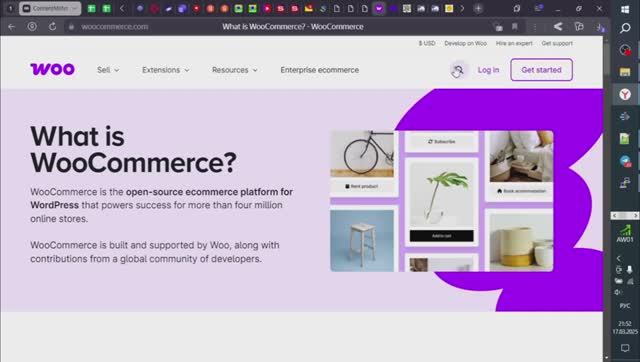Open a new tab with plus icon
The width and height of the screenshot is (640, 362).
478,8
